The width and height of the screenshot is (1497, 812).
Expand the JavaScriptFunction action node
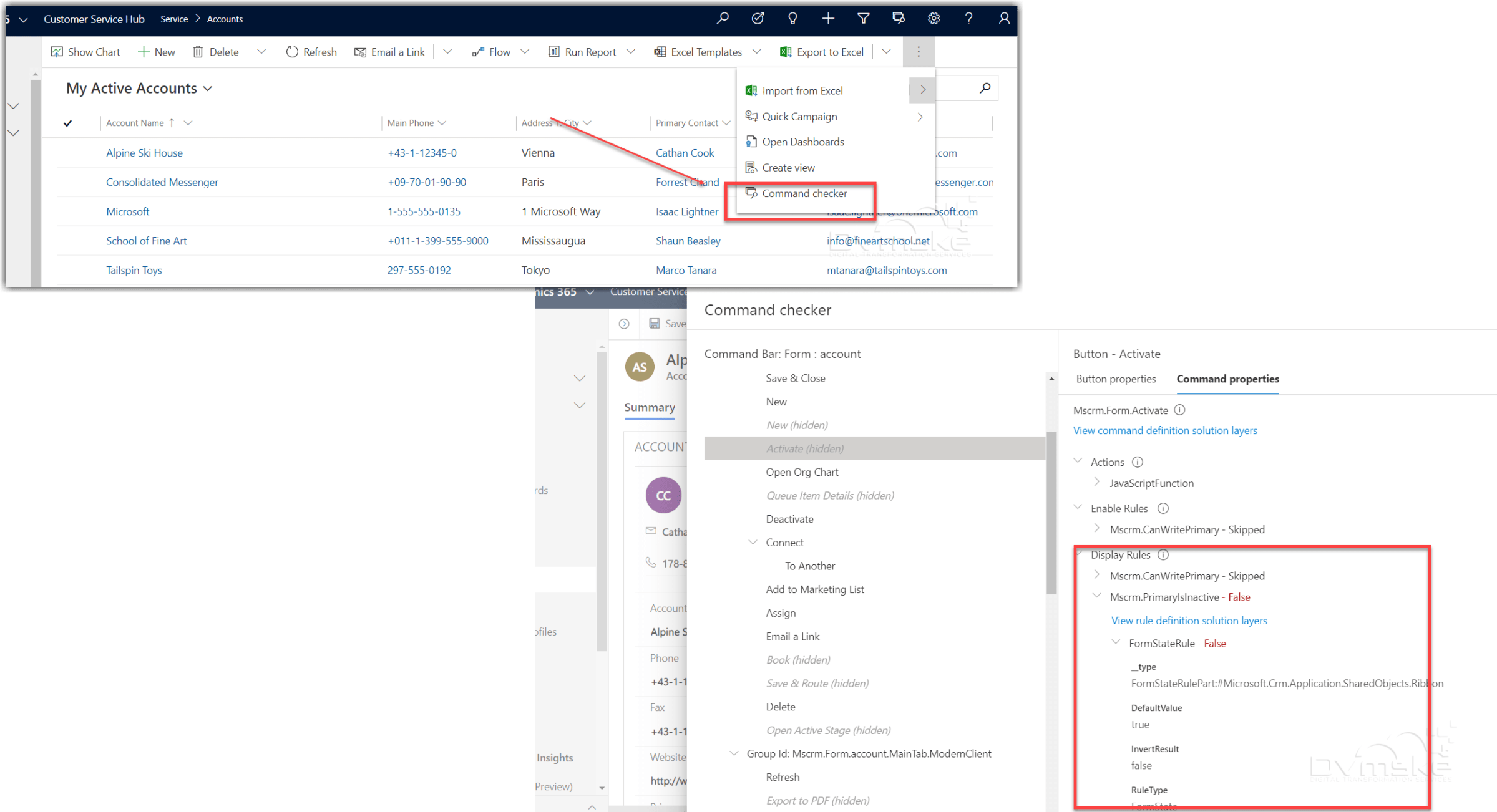pos(1097,482)
